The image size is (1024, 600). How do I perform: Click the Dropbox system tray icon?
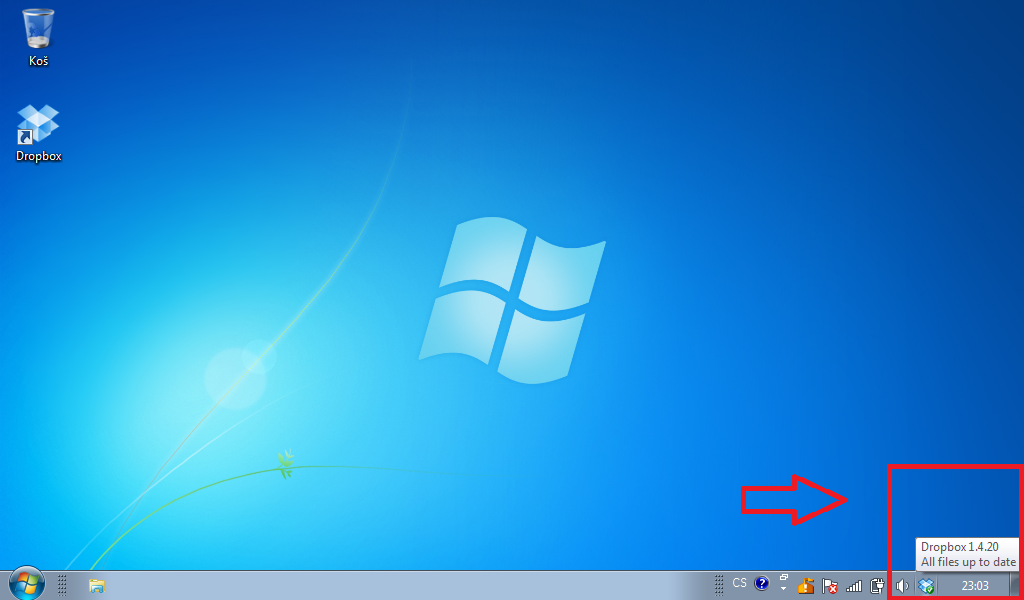[926, 586]
